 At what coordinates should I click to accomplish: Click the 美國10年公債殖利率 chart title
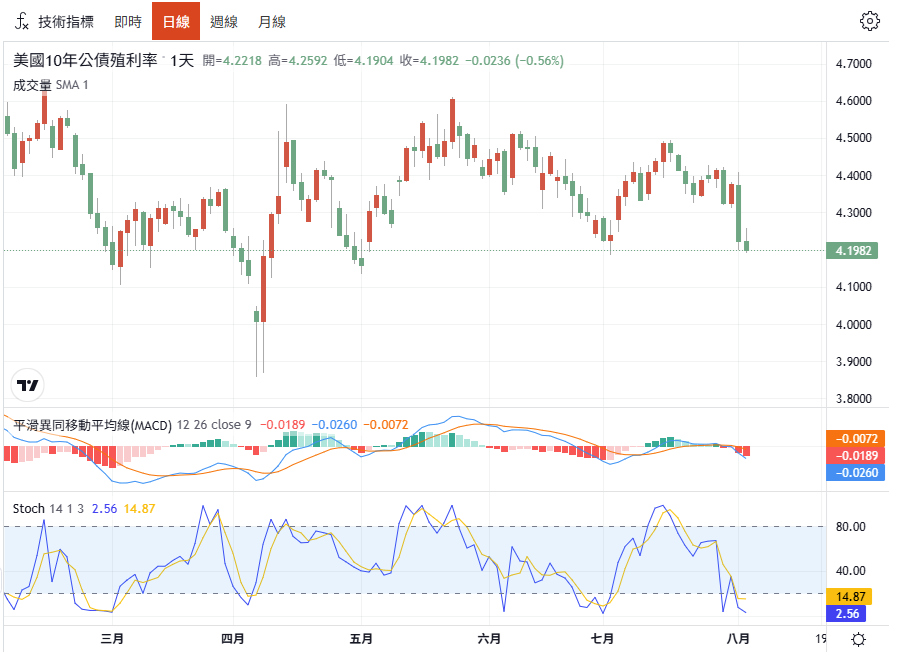point(85,60)
